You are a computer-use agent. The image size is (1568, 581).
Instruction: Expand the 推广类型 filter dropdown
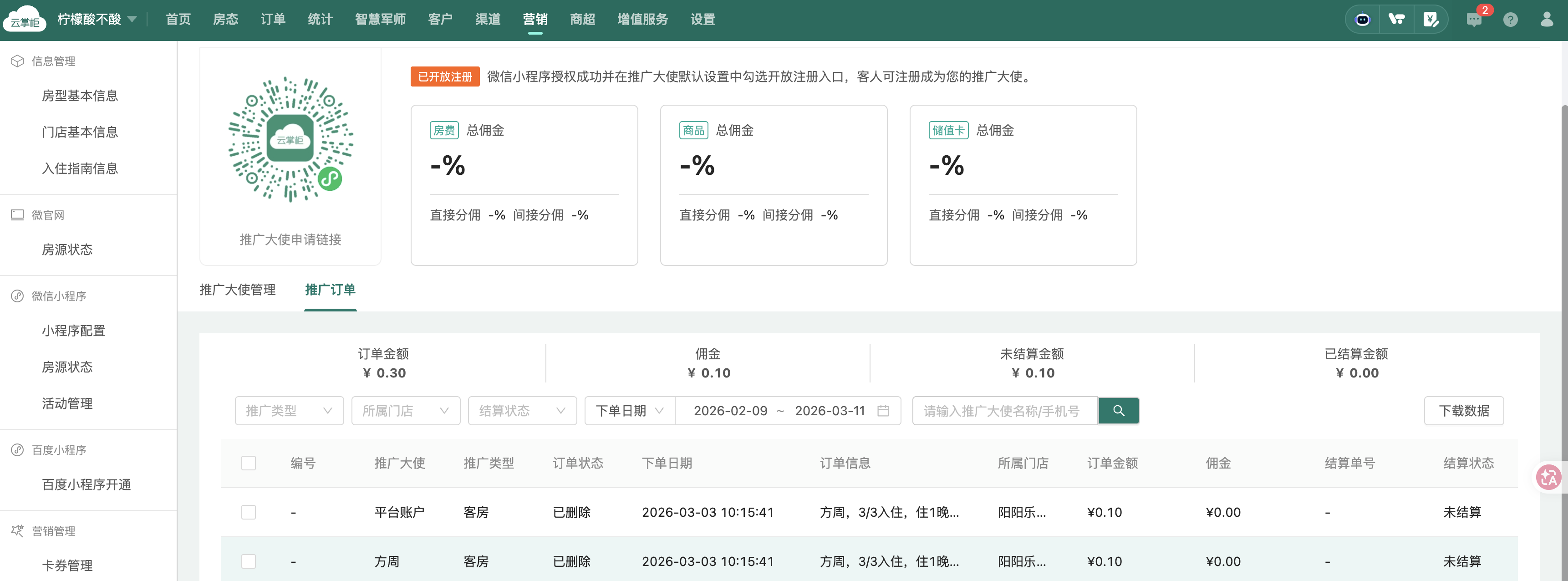289,410
